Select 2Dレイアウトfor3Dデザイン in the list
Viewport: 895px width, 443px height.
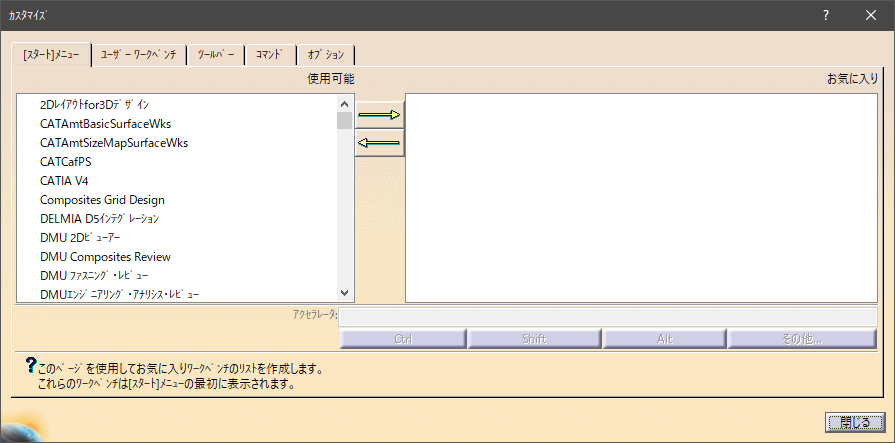[95, 104]
